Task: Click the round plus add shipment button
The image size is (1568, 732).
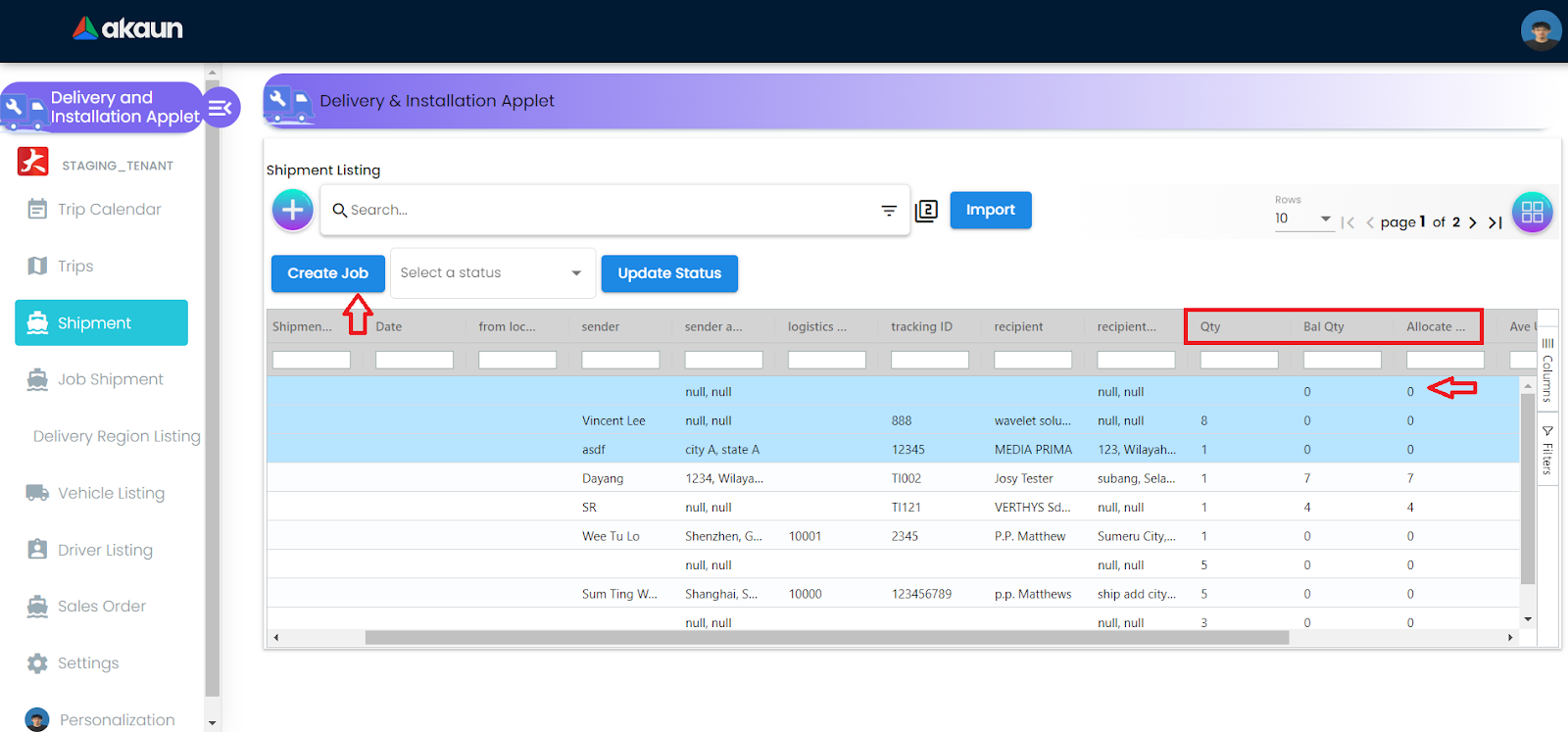Action: coord(292,210)
